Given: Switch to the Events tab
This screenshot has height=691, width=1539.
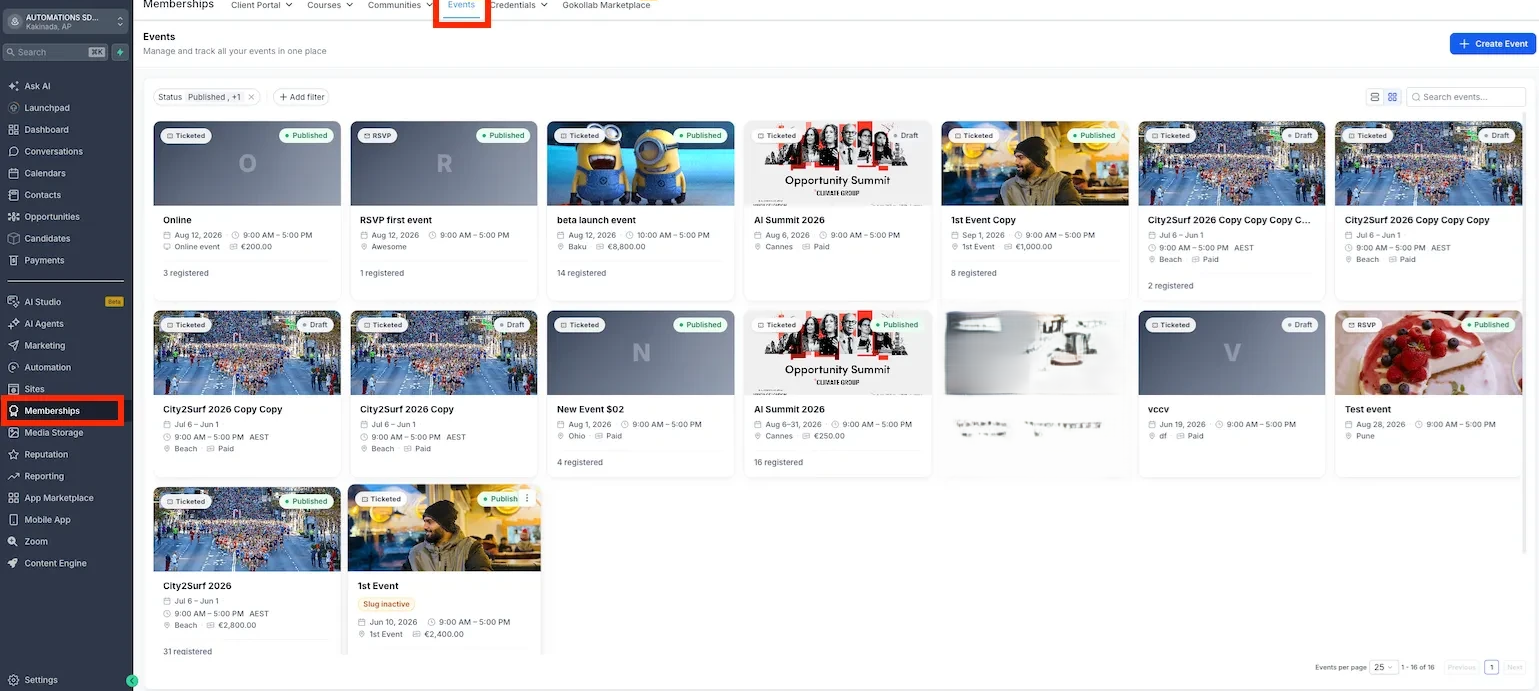Looking at the screenshot, I should point(461,5).
